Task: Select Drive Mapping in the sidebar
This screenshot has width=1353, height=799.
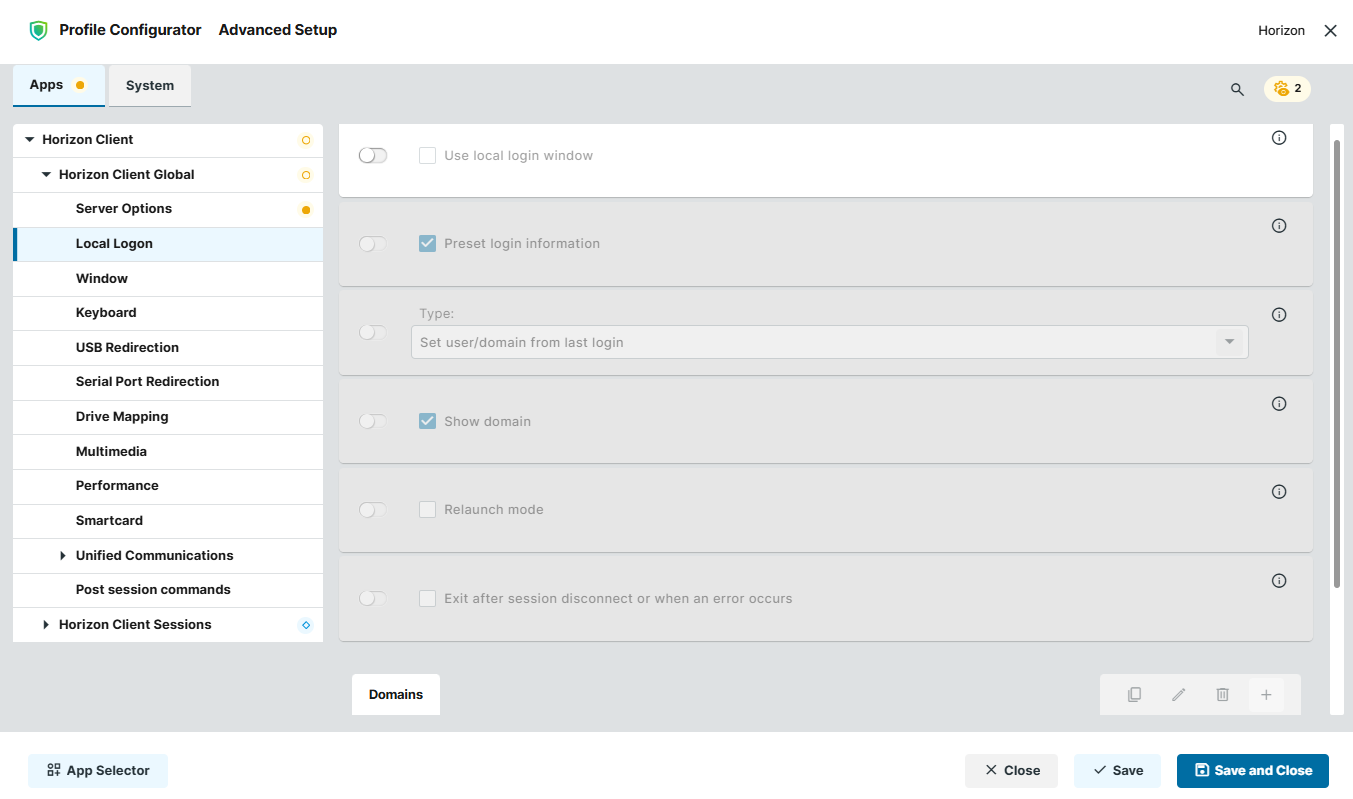Action: (x=168, y=417)
